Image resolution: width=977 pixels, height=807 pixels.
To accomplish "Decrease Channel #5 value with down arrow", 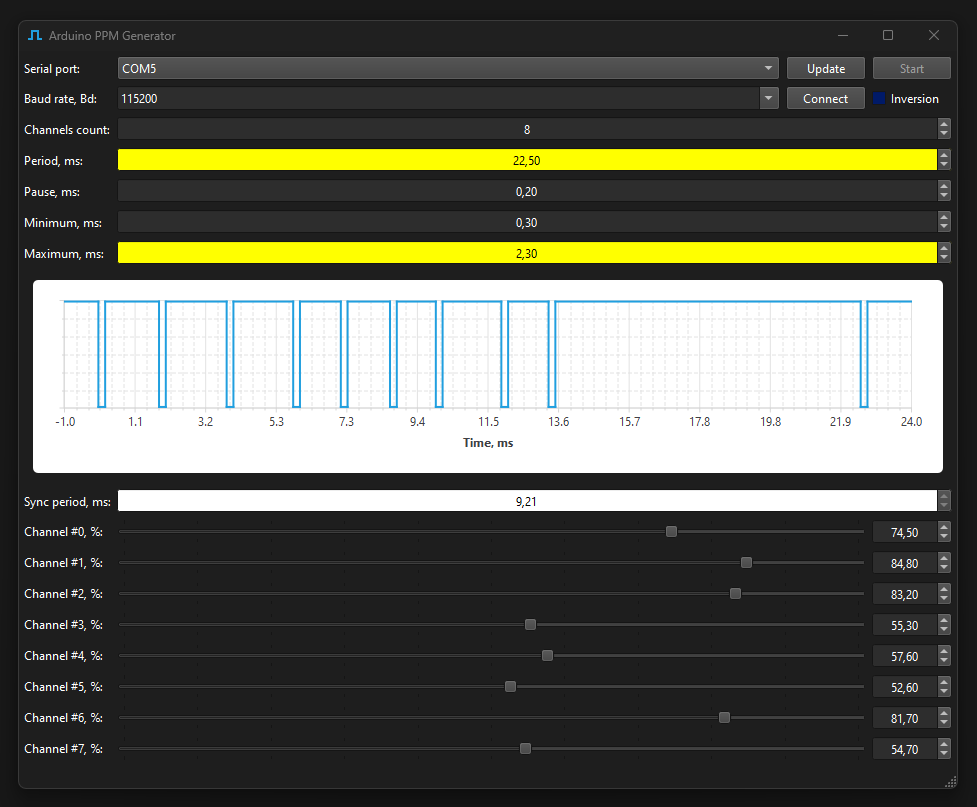I will click(x=944, y=692).
